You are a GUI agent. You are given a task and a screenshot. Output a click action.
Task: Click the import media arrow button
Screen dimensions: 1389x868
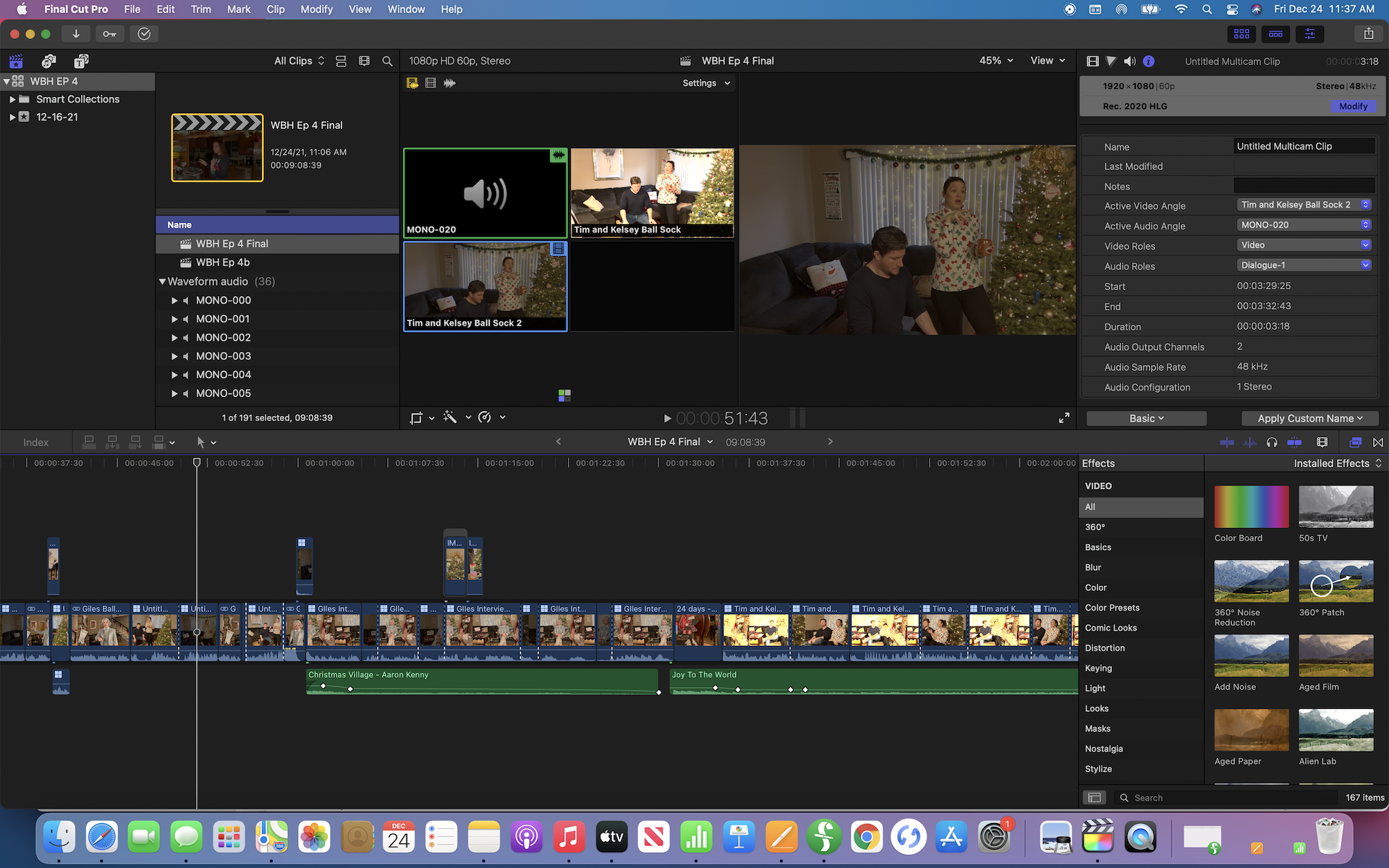[x=75, y=34]
